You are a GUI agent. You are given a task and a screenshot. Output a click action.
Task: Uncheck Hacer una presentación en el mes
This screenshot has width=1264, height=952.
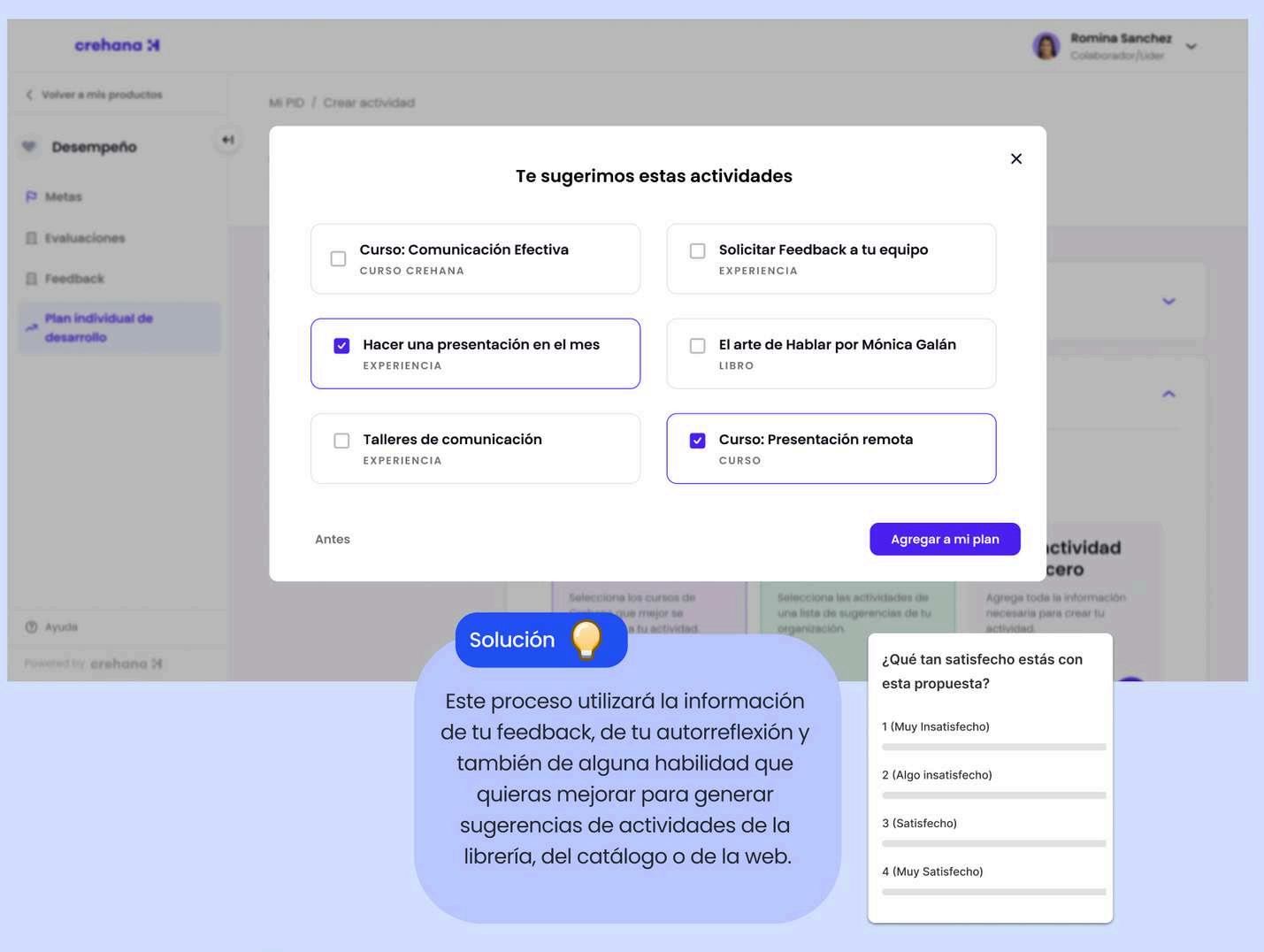click(x=341, y=346)
